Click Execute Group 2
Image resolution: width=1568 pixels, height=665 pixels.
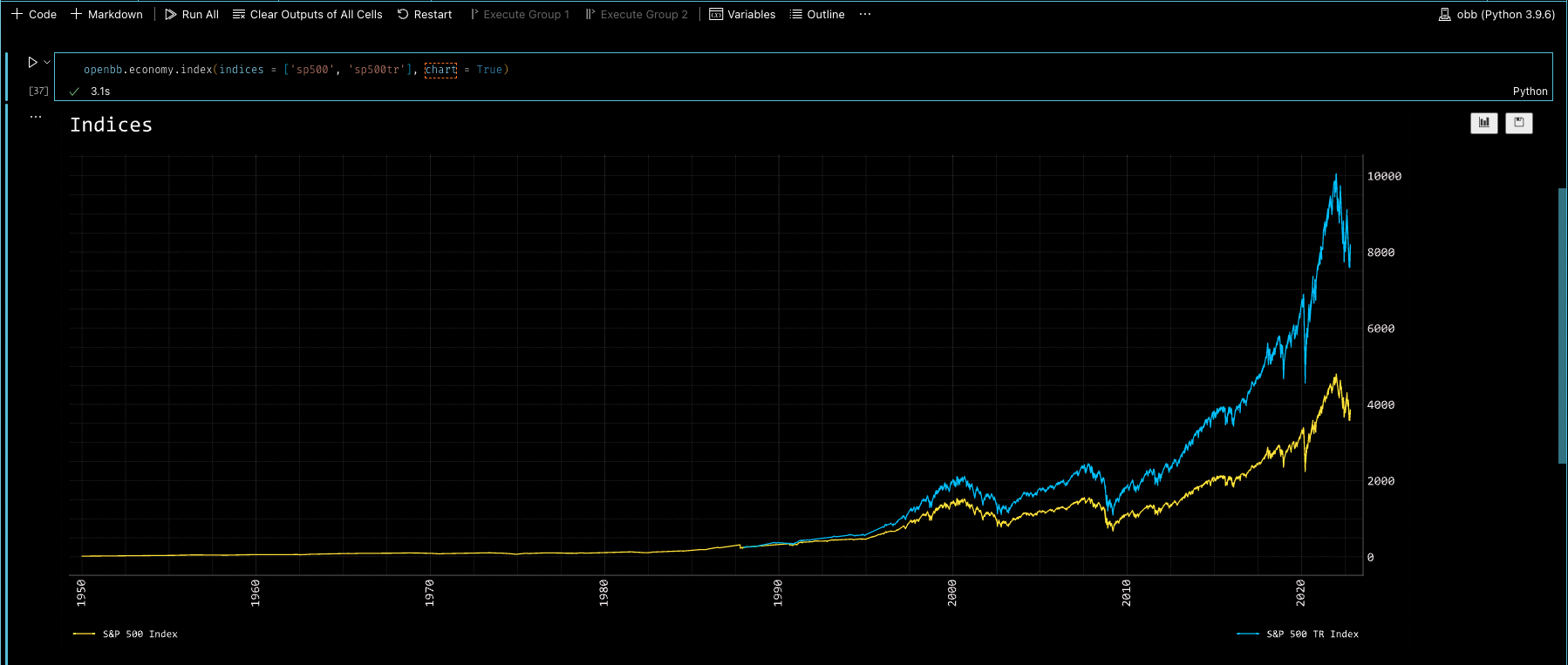coord(637,14)
